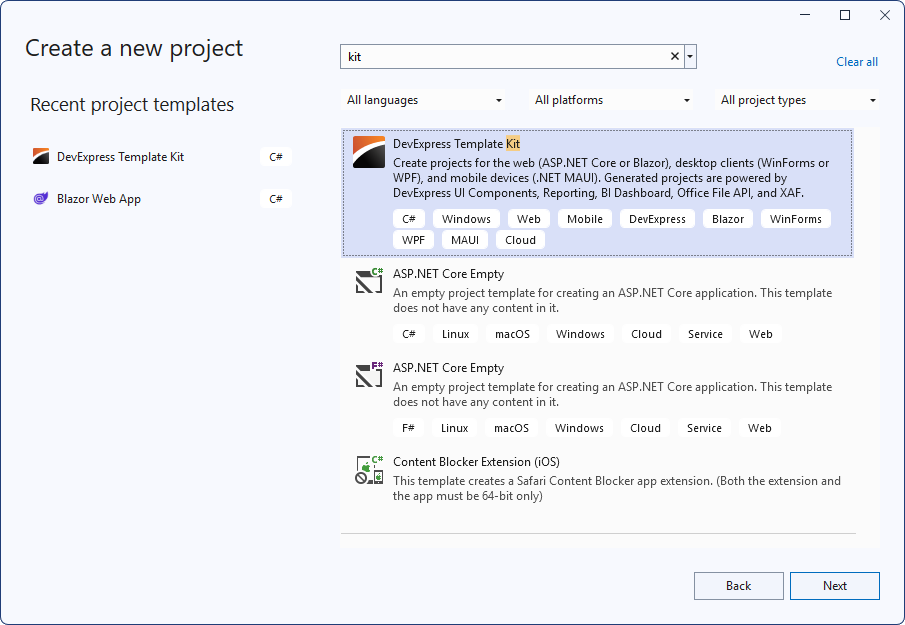Click the F# ASP.NET Core Empty template icon
The height and width of the screenshot is (625, 905).
pyautogui.click(x=369, y=375)
